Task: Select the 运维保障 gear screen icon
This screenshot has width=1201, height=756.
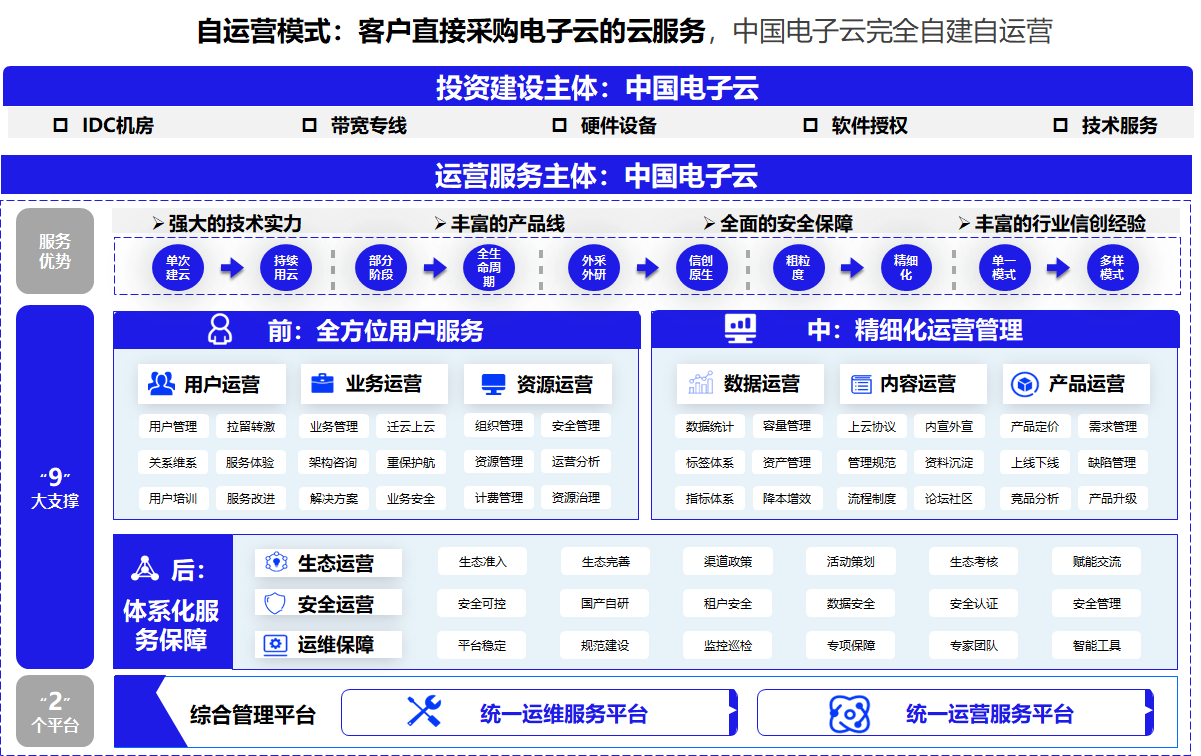Action: 275,644
